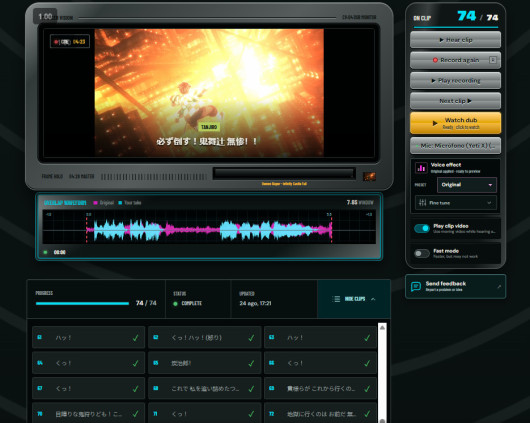Click the scroll up arrow of the clip list
Screen dimensions: 530x423
pos(382,327)
